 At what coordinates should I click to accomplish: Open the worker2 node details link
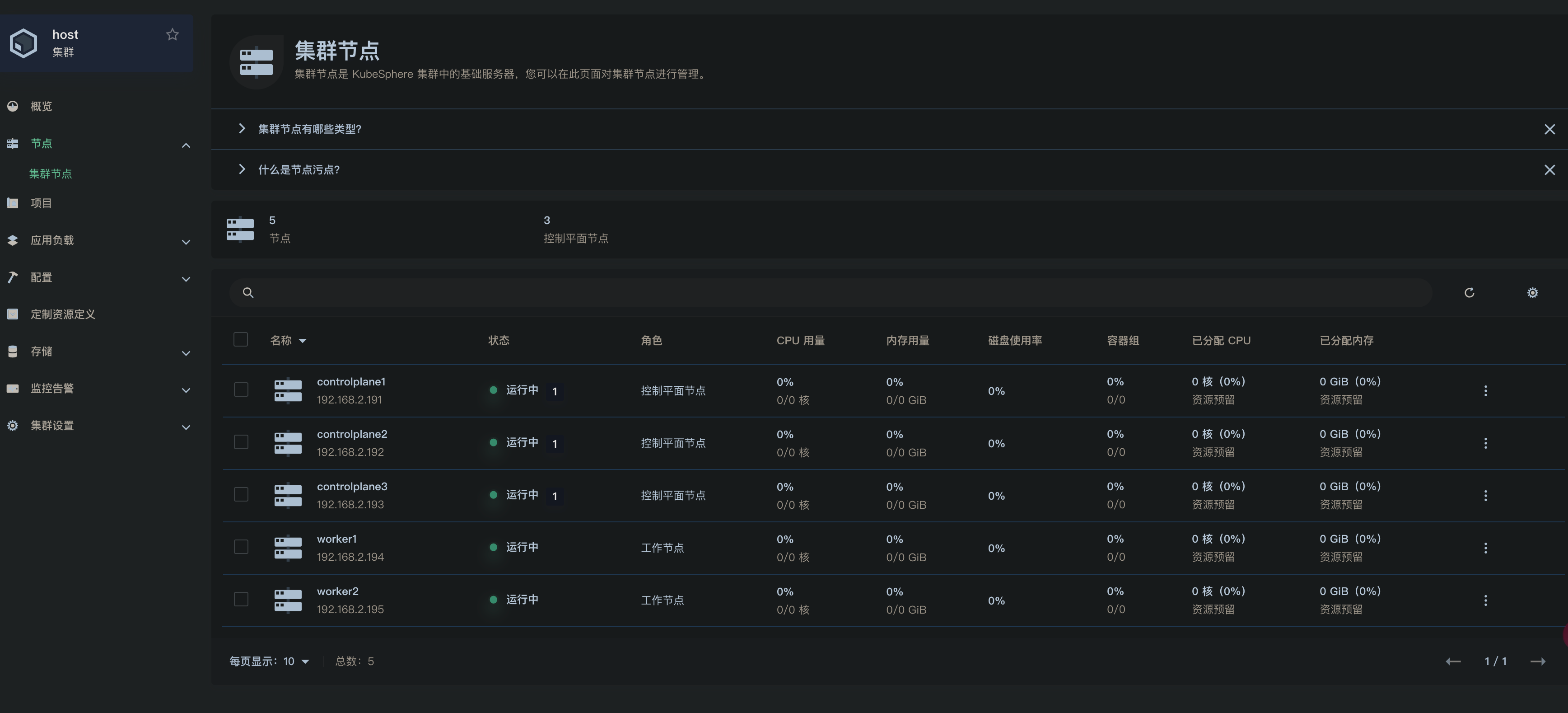tap(338, 591)
